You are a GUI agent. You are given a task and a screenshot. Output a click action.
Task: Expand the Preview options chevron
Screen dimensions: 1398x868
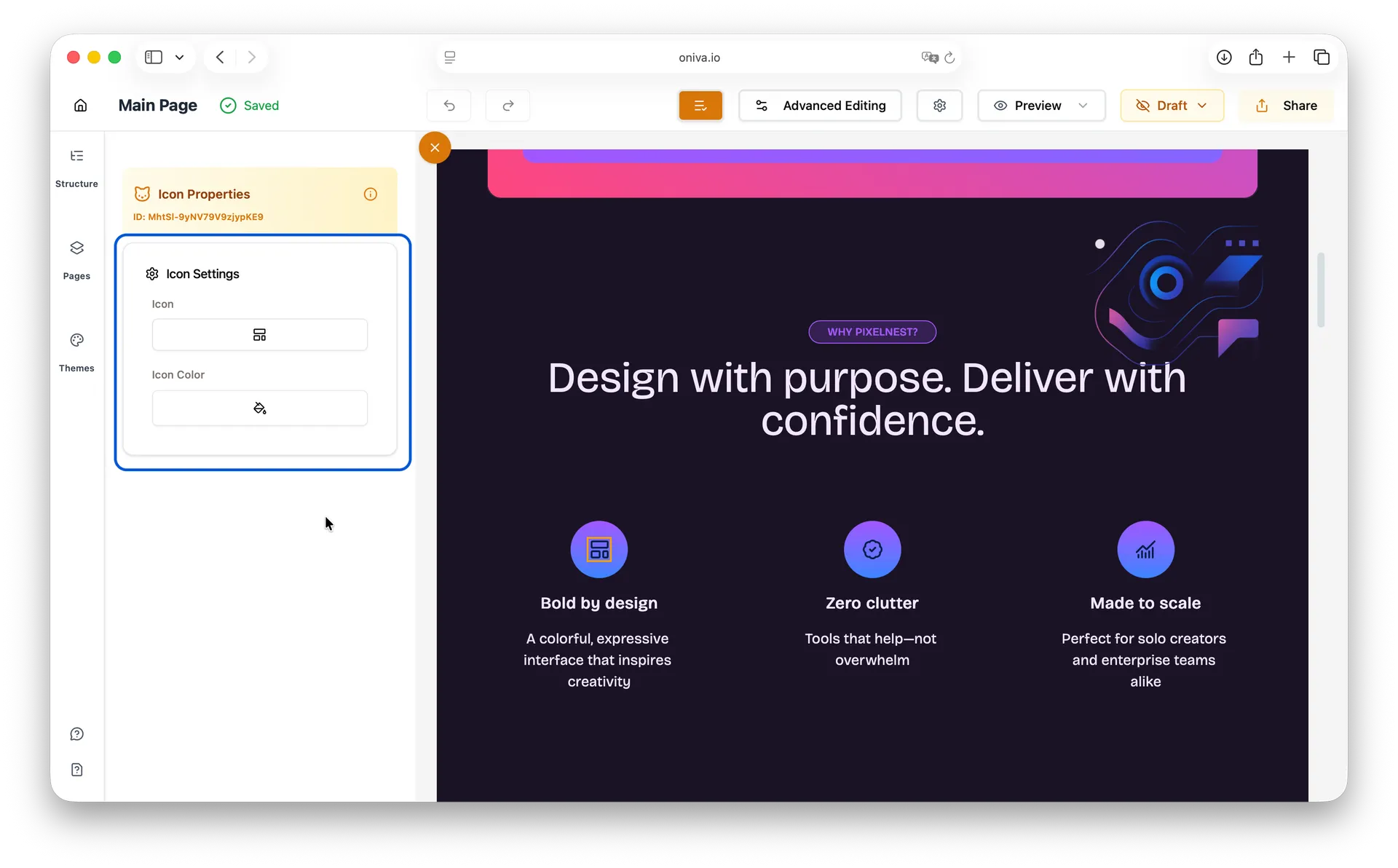click(x=1083, y=105)
